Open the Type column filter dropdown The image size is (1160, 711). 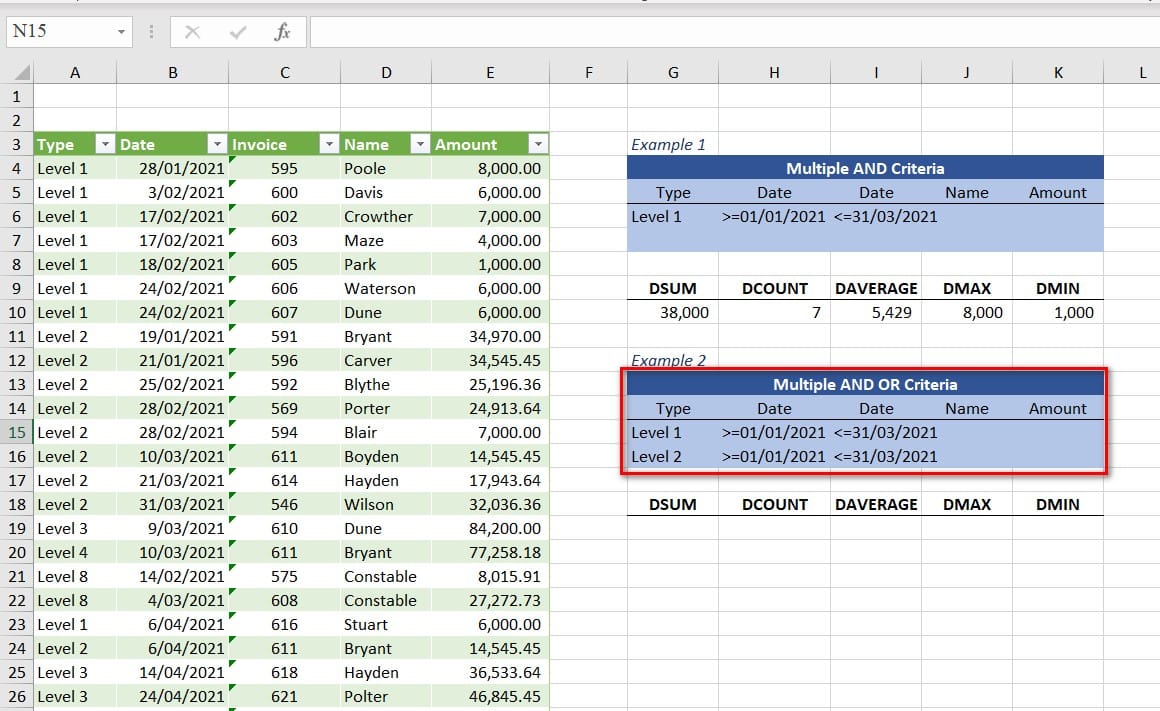coord(105,144)
